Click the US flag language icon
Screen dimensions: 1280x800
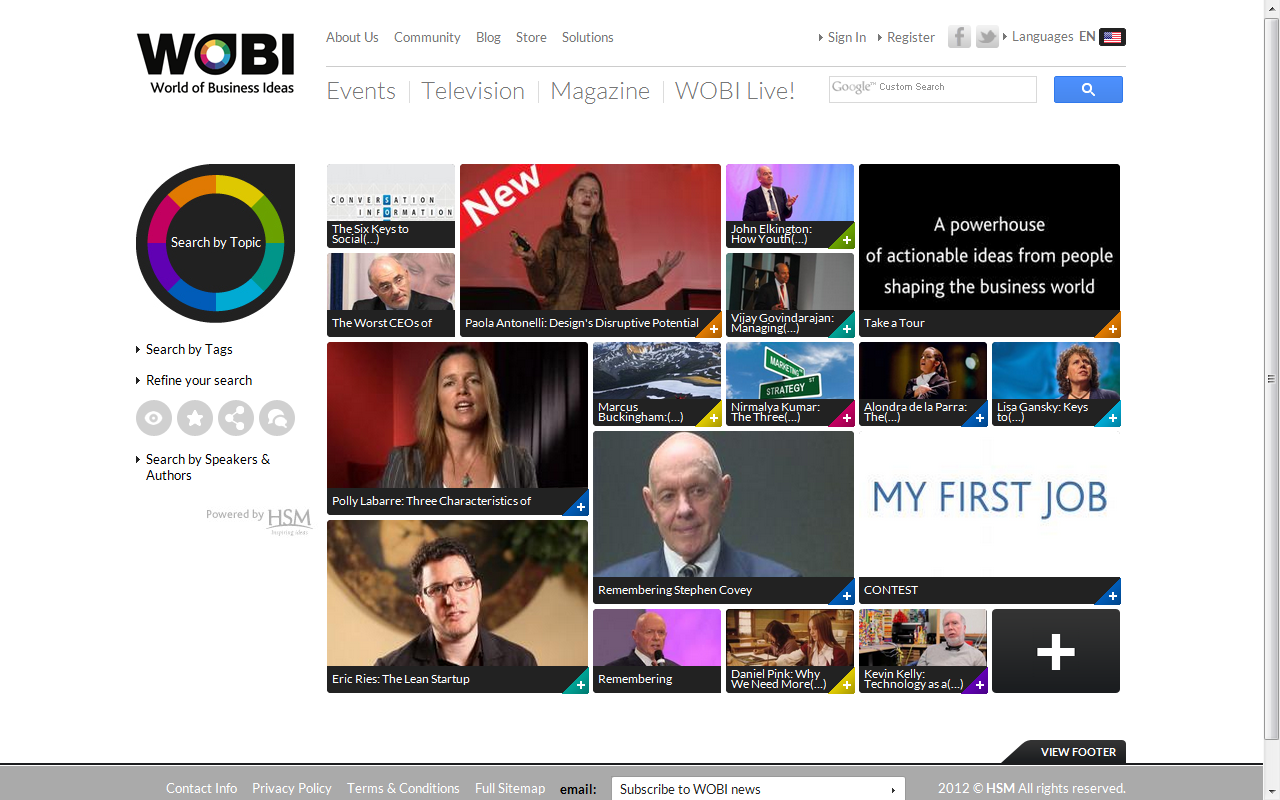pos(1112,37)
